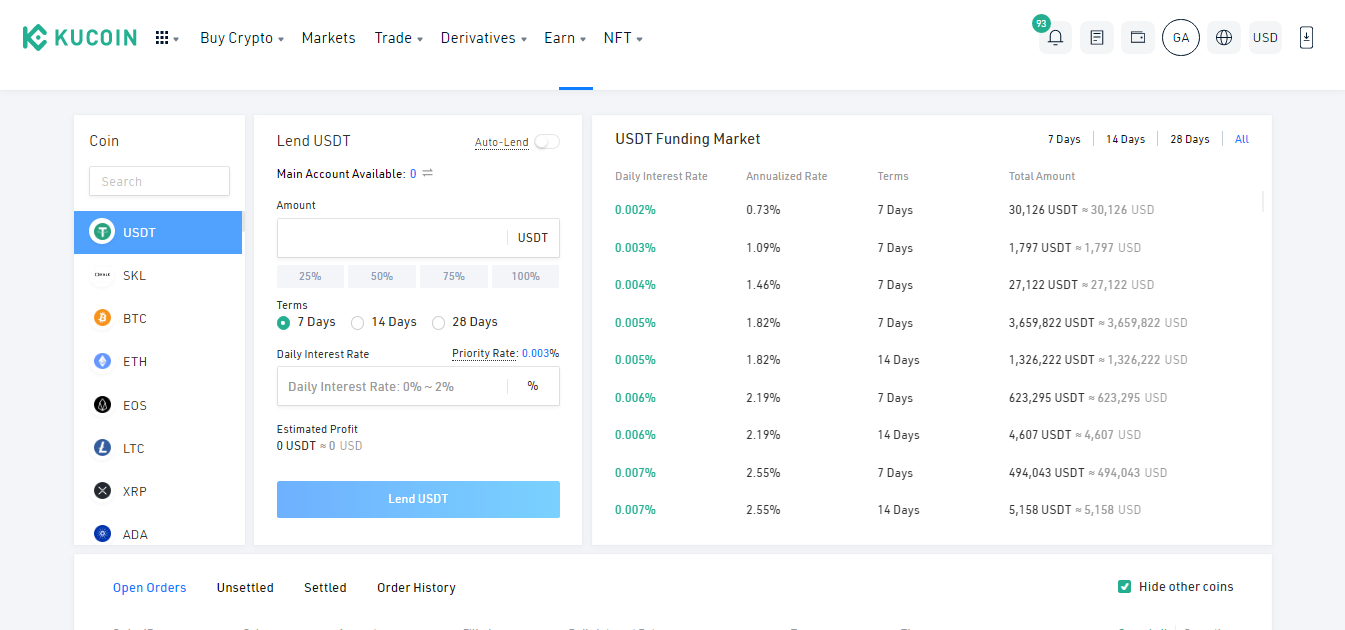Focus the lend Amount input field
The image size is (1345, 630).
392,238
